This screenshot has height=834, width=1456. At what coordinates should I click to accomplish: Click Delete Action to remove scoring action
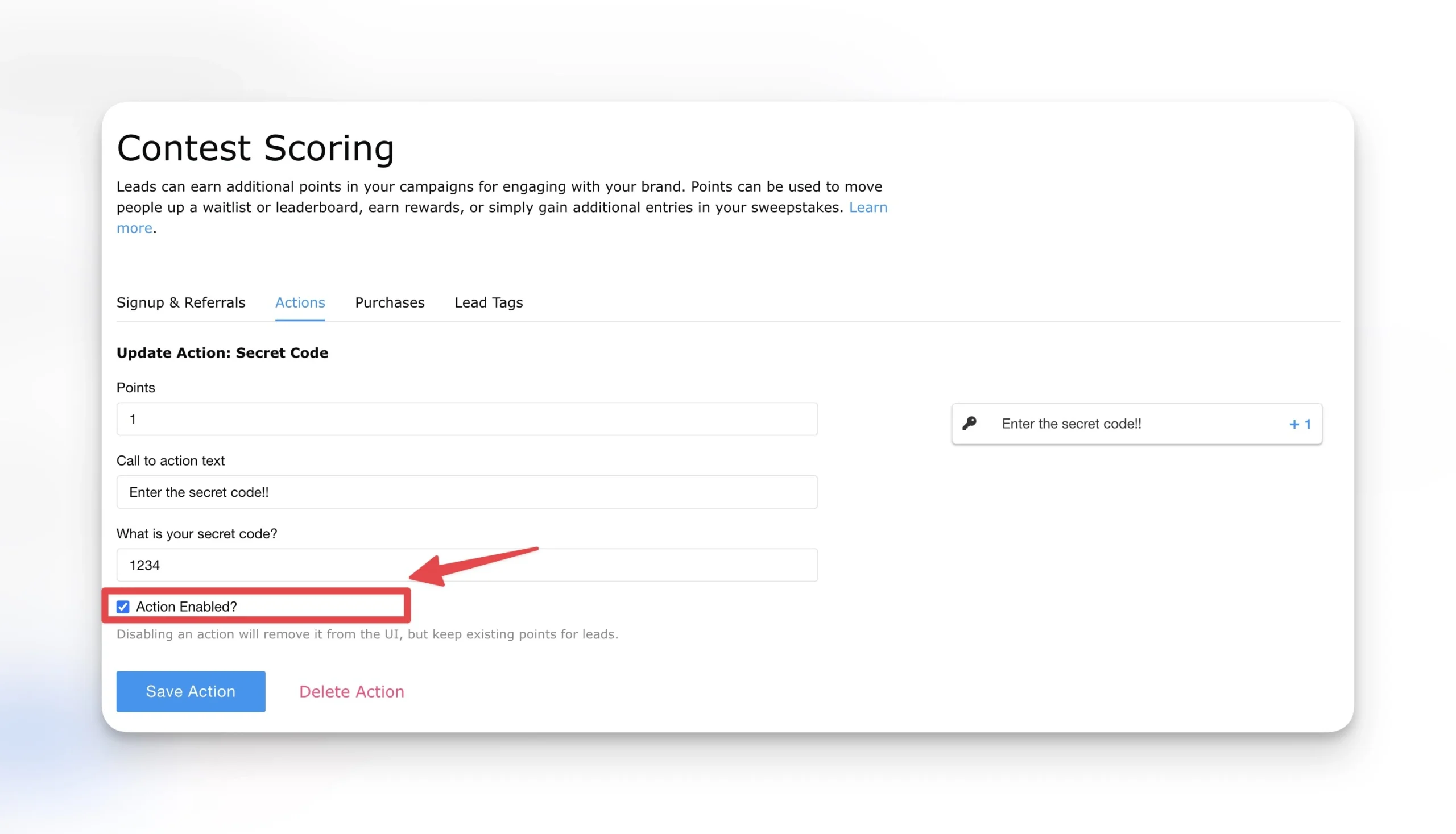(351, 691)
